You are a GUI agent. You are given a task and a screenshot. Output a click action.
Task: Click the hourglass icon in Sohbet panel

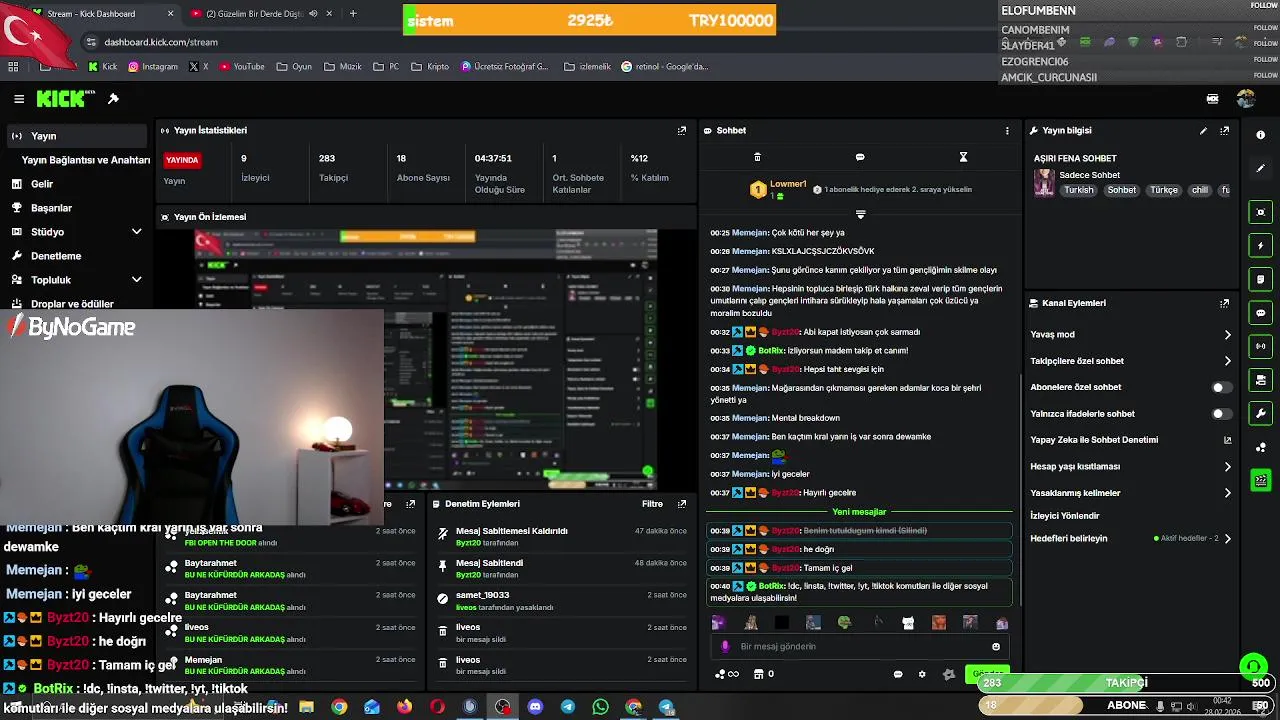pyautogui.click(x=963, y=157)
